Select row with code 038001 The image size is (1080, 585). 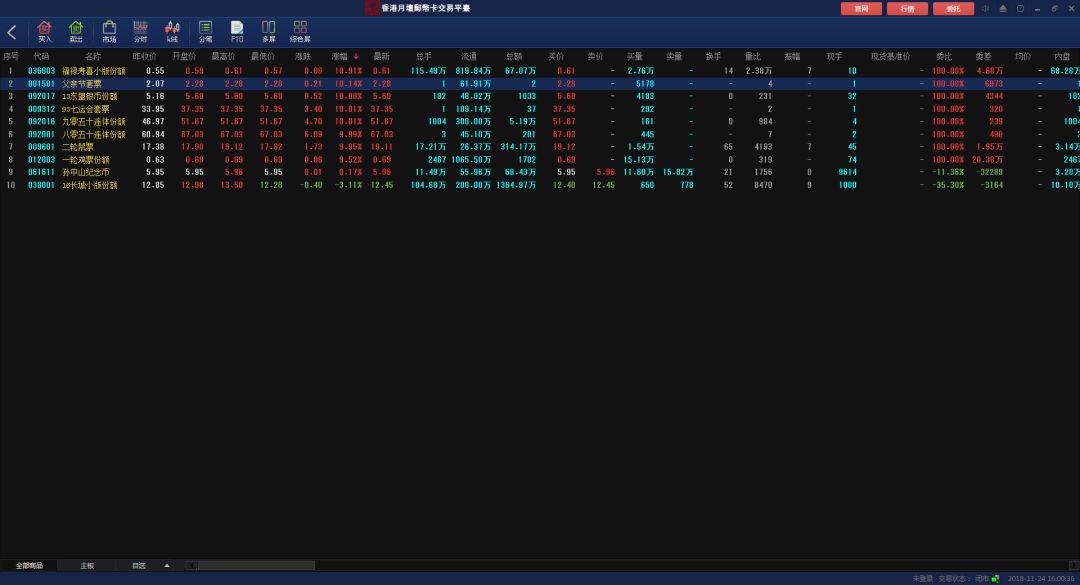click(x=41, y=185)
